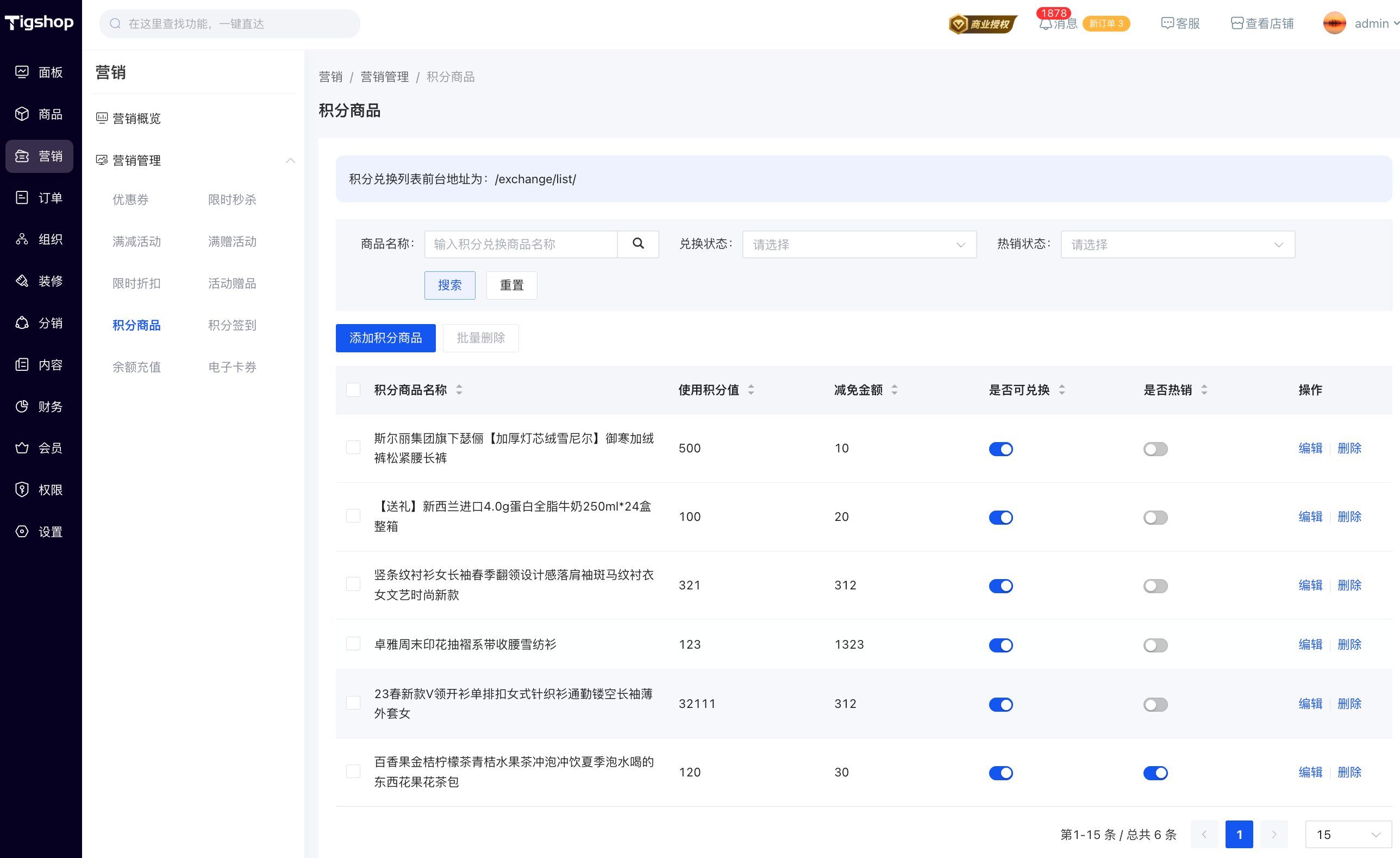Click the customer service chat icon
Screen dimensions: 1400x858
coord(1167,23)
